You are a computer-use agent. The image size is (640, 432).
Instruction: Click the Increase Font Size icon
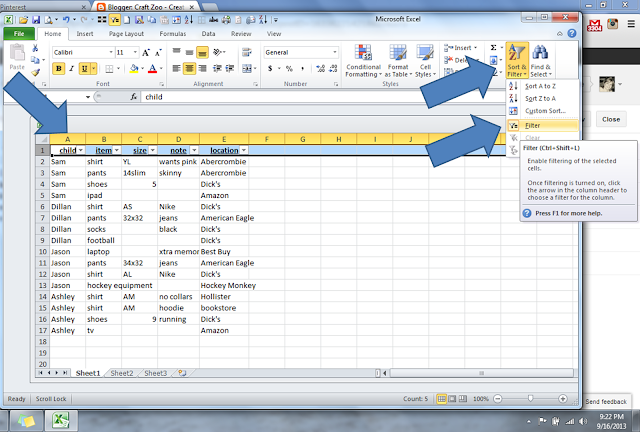pyautogui.click(x=146, y=52)
